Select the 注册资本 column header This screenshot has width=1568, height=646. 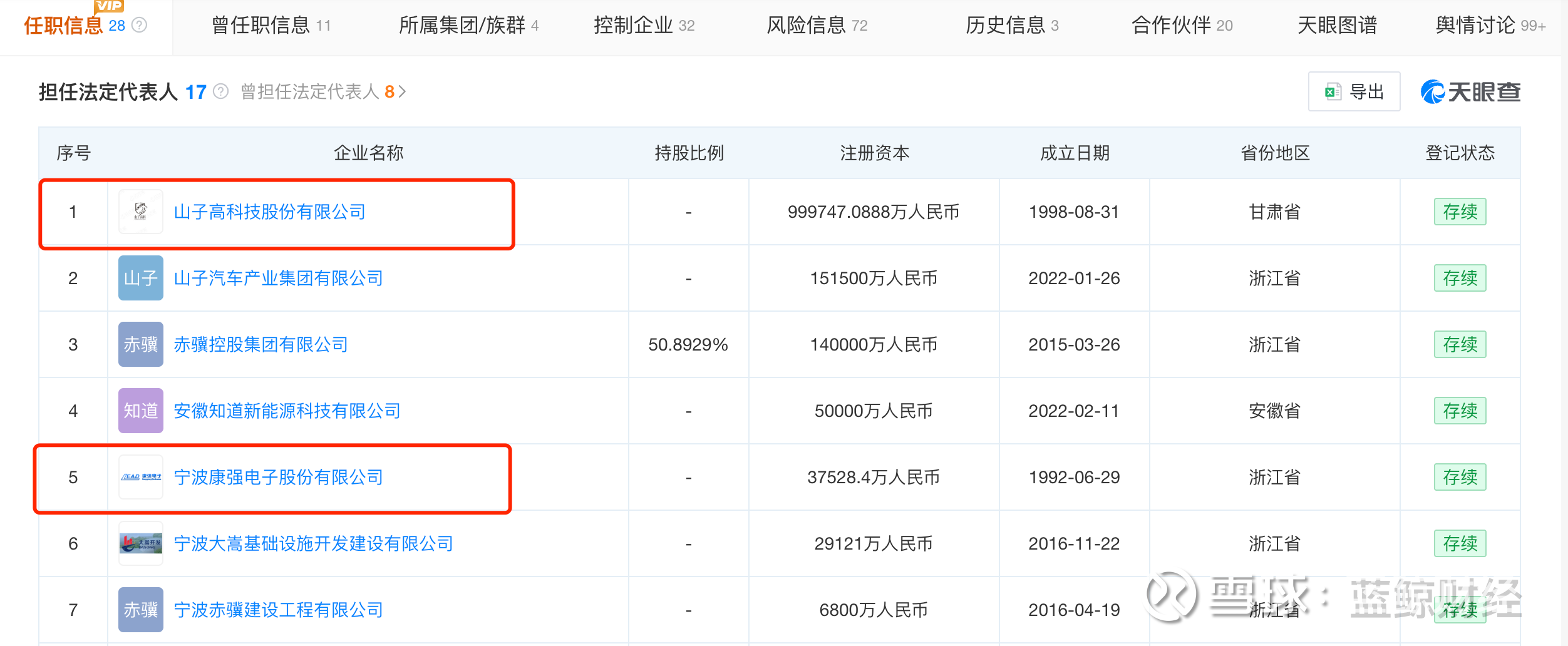875,153
